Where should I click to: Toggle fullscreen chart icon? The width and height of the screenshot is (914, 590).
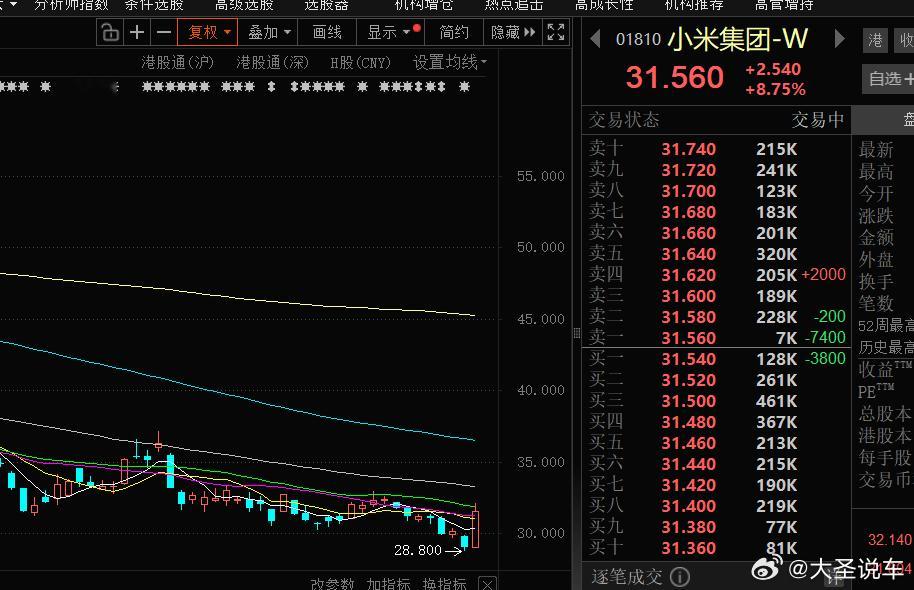(x=556, y=32)
